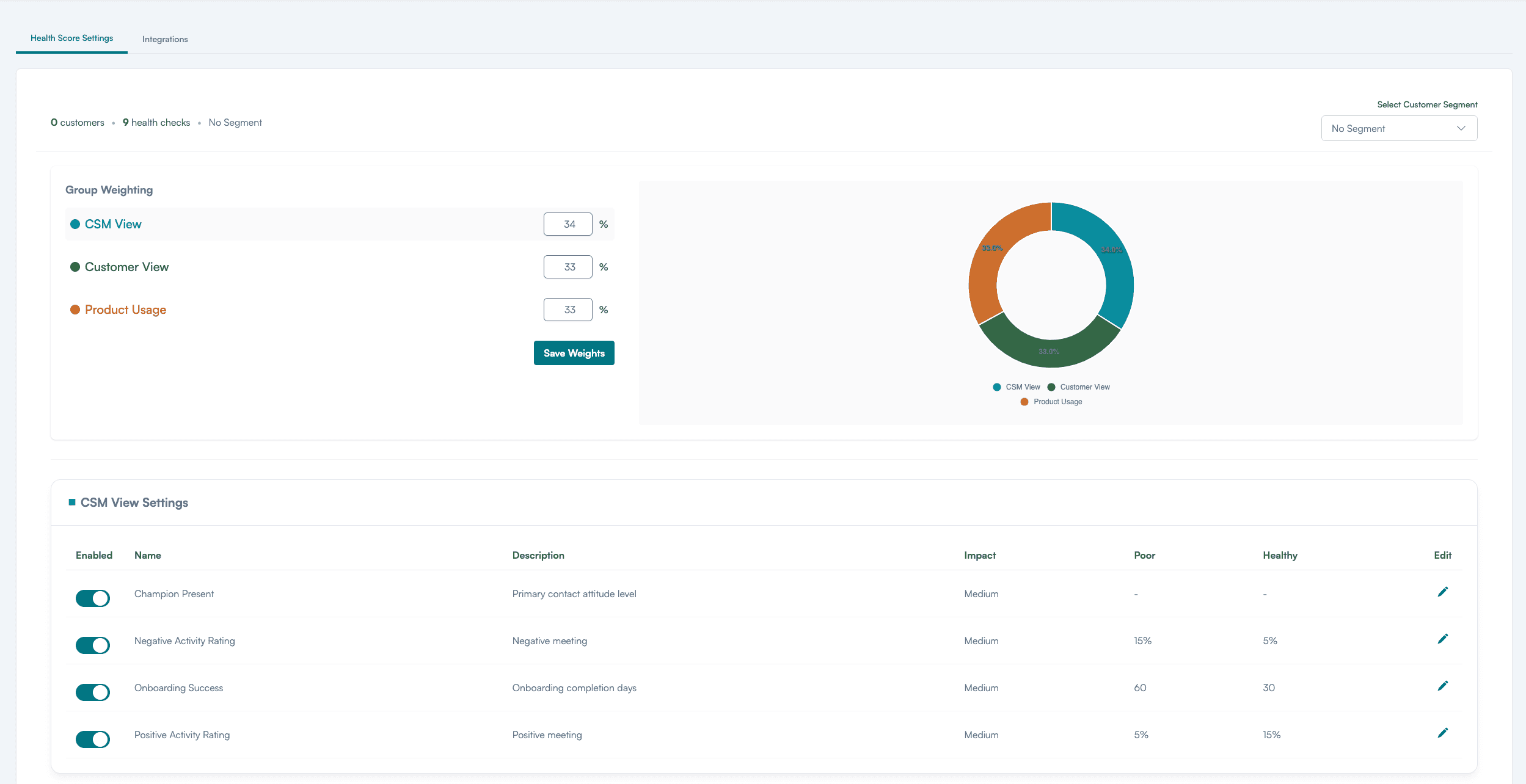Click the edit pencil for Champion Present
This screenshot has height=784, width=1526.
(x=1443, y=591)
